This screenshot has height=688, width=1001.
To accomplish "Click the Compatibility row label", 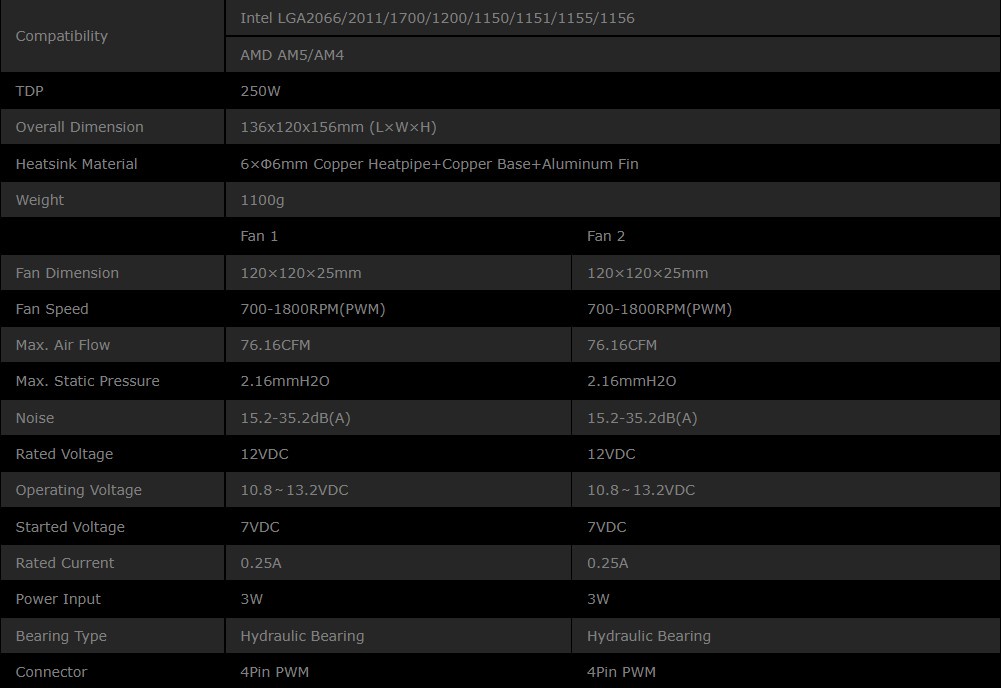I will pyautogui.click(x=62, y=36).
